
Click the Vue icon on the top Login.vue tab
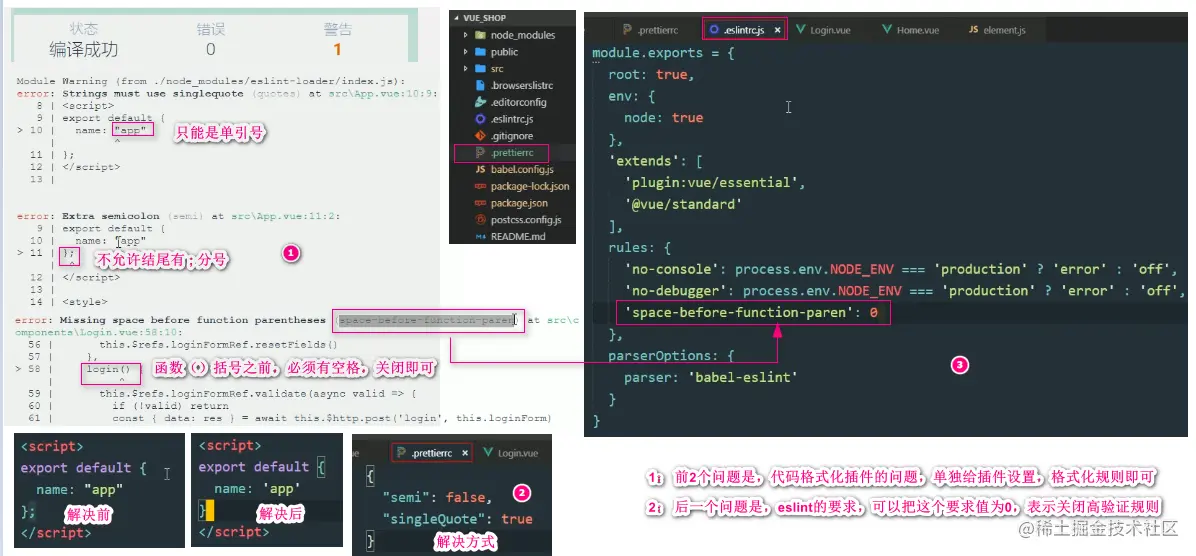pos(801,30)
